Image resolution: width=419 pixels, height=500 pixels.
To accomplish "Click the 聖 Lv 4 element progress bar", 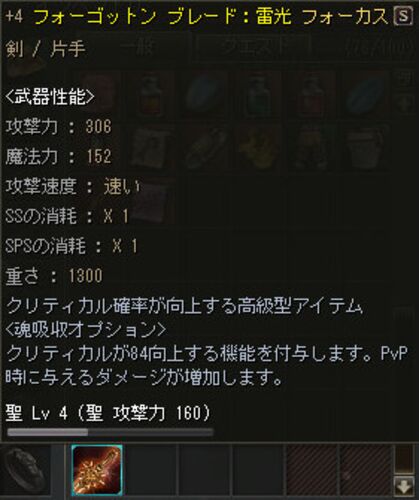I will coord(110,432).
